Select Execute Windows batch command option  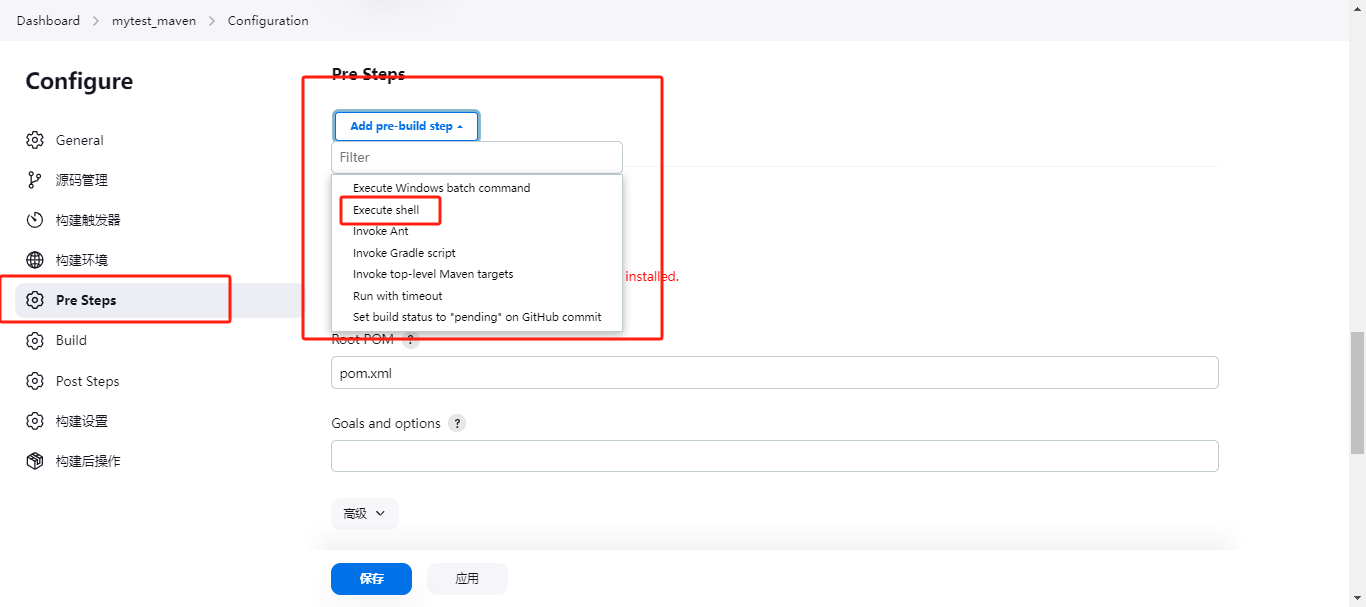[441, 188]
